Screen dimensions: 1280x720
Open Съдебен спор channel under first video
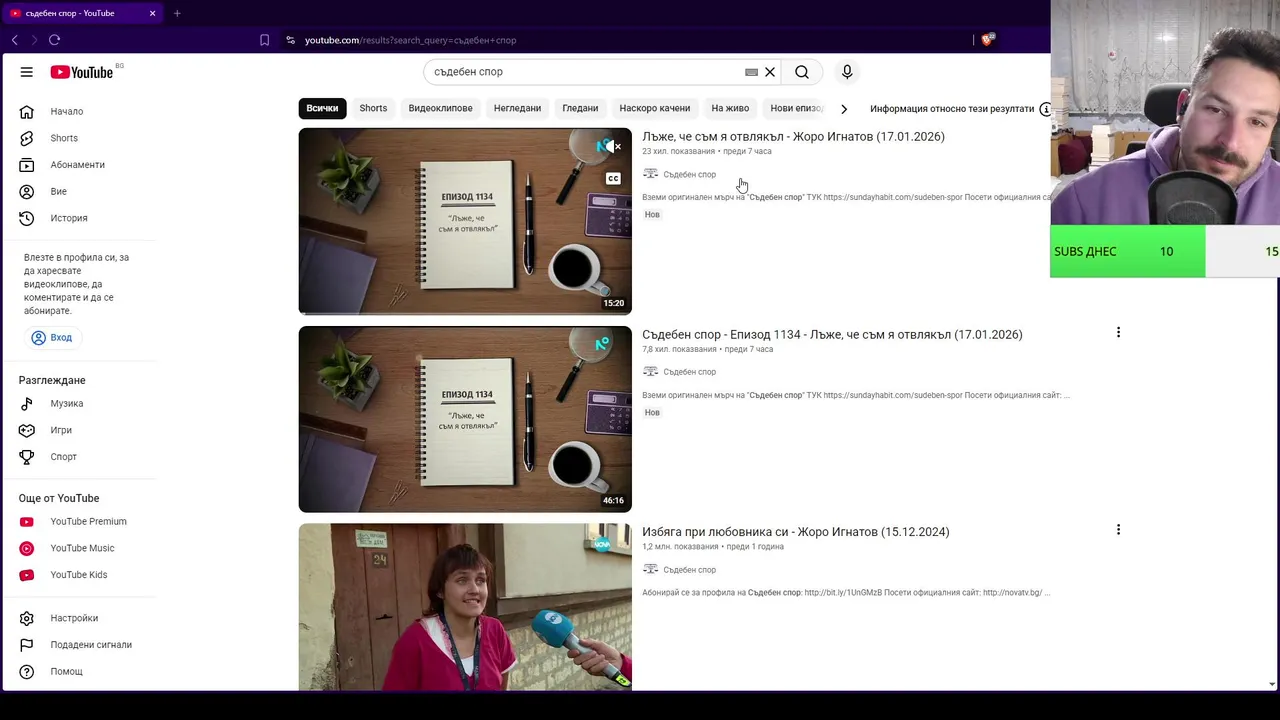point(689,175)
